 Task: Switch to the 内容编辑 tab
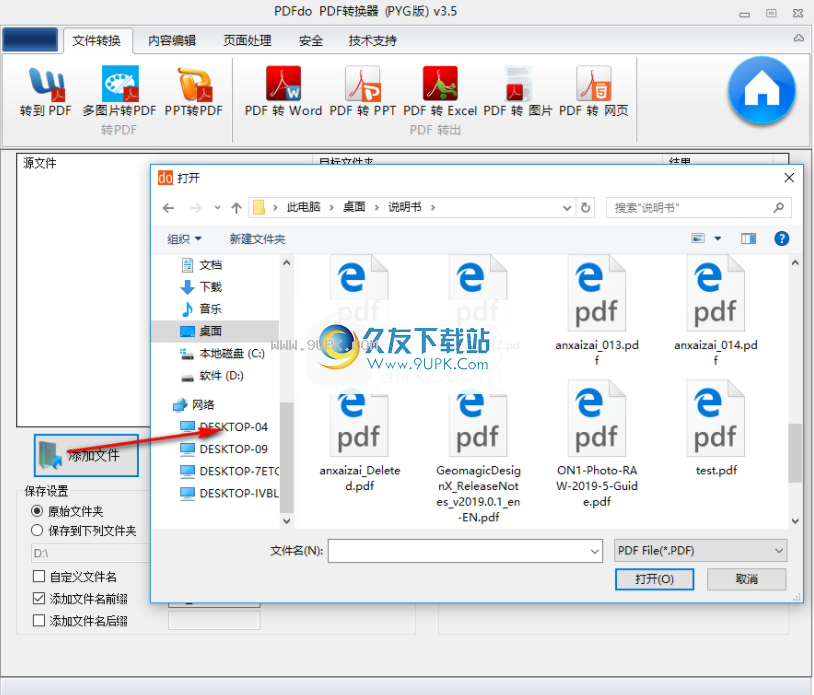tap(172, 40)
